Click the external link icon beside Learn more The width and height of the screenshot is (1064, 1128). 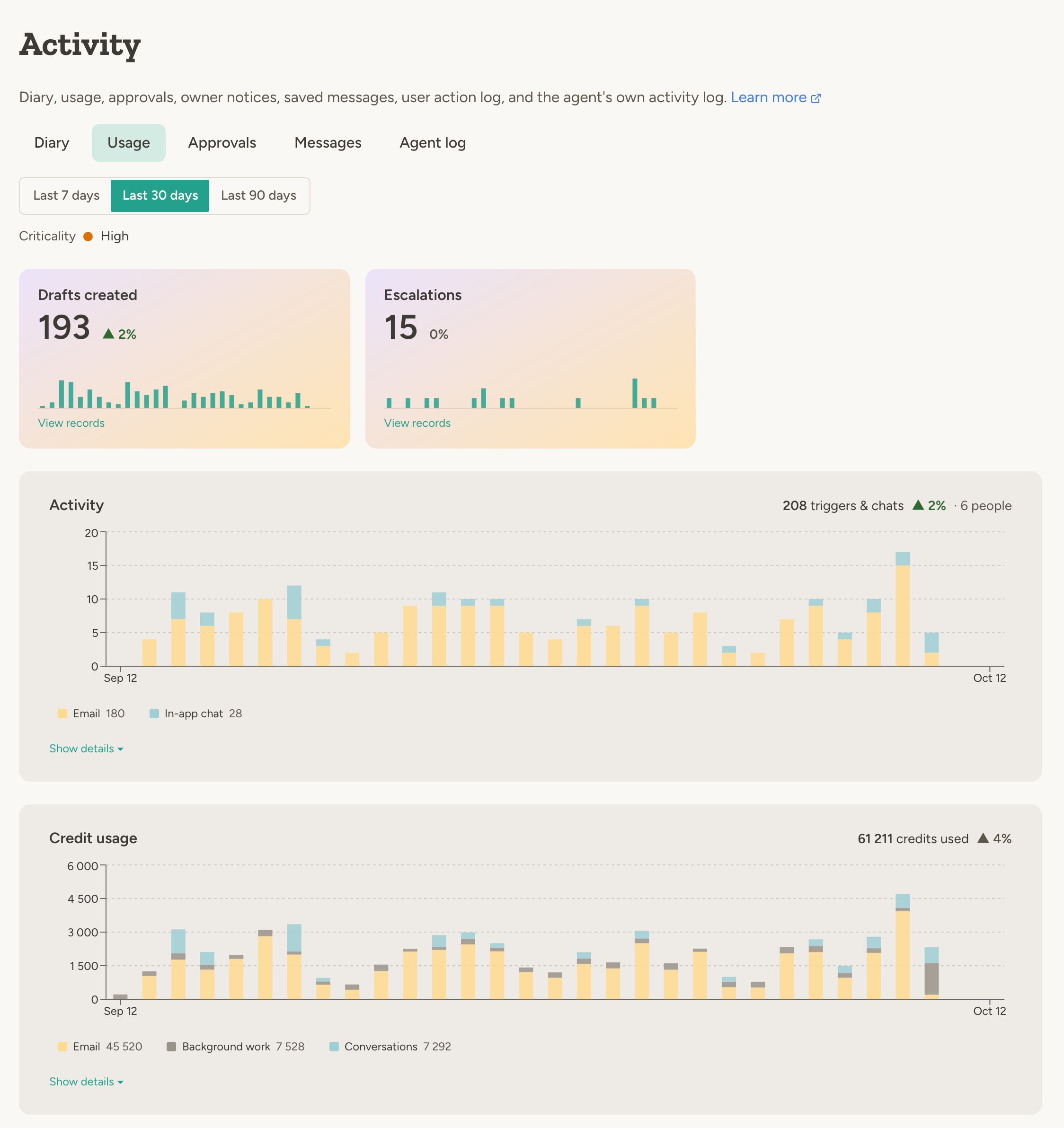pyautogui.click(x=816, y=98)
